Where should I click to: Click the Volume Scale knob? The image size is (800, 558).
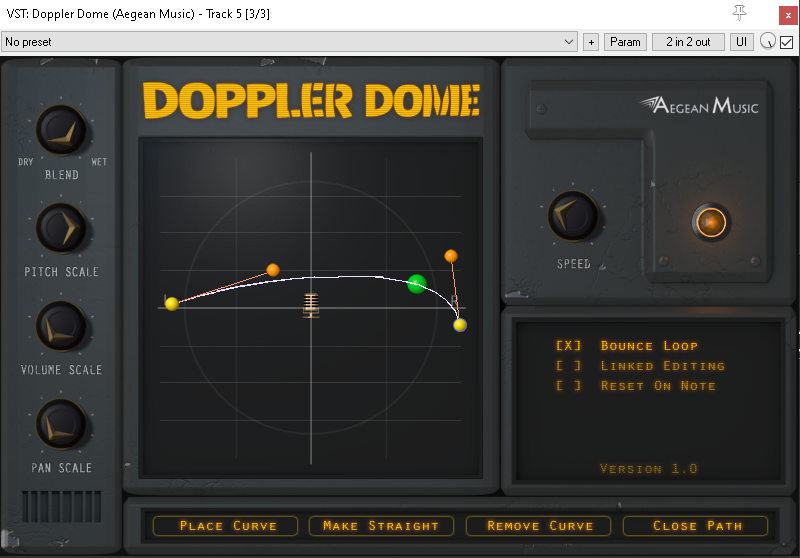coord(61,326)
